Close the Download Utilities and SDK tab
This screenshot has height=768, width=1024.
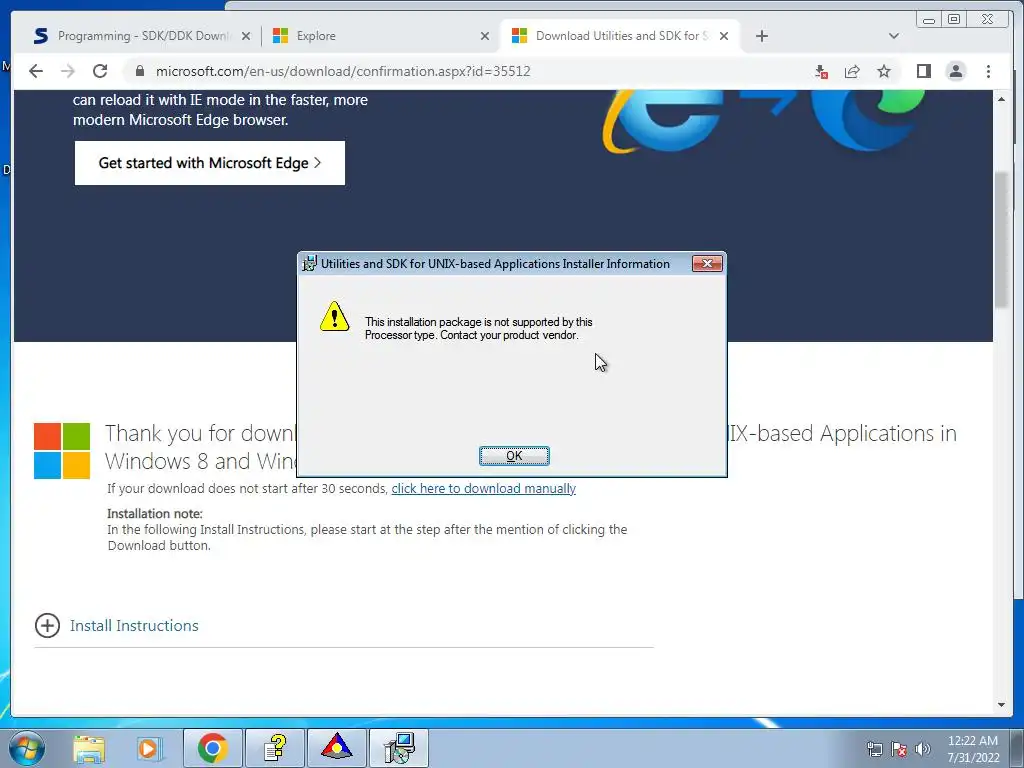point(724,37)
